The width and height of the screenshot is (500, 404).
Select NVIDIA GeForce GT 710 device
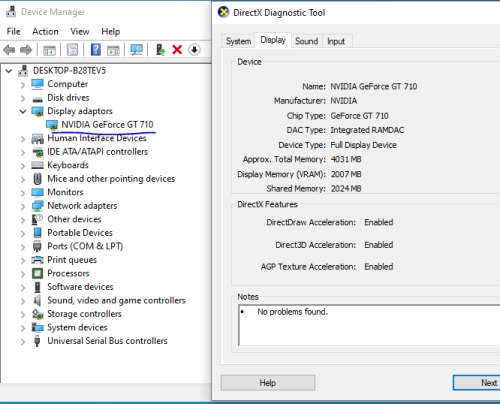[107, 125]
